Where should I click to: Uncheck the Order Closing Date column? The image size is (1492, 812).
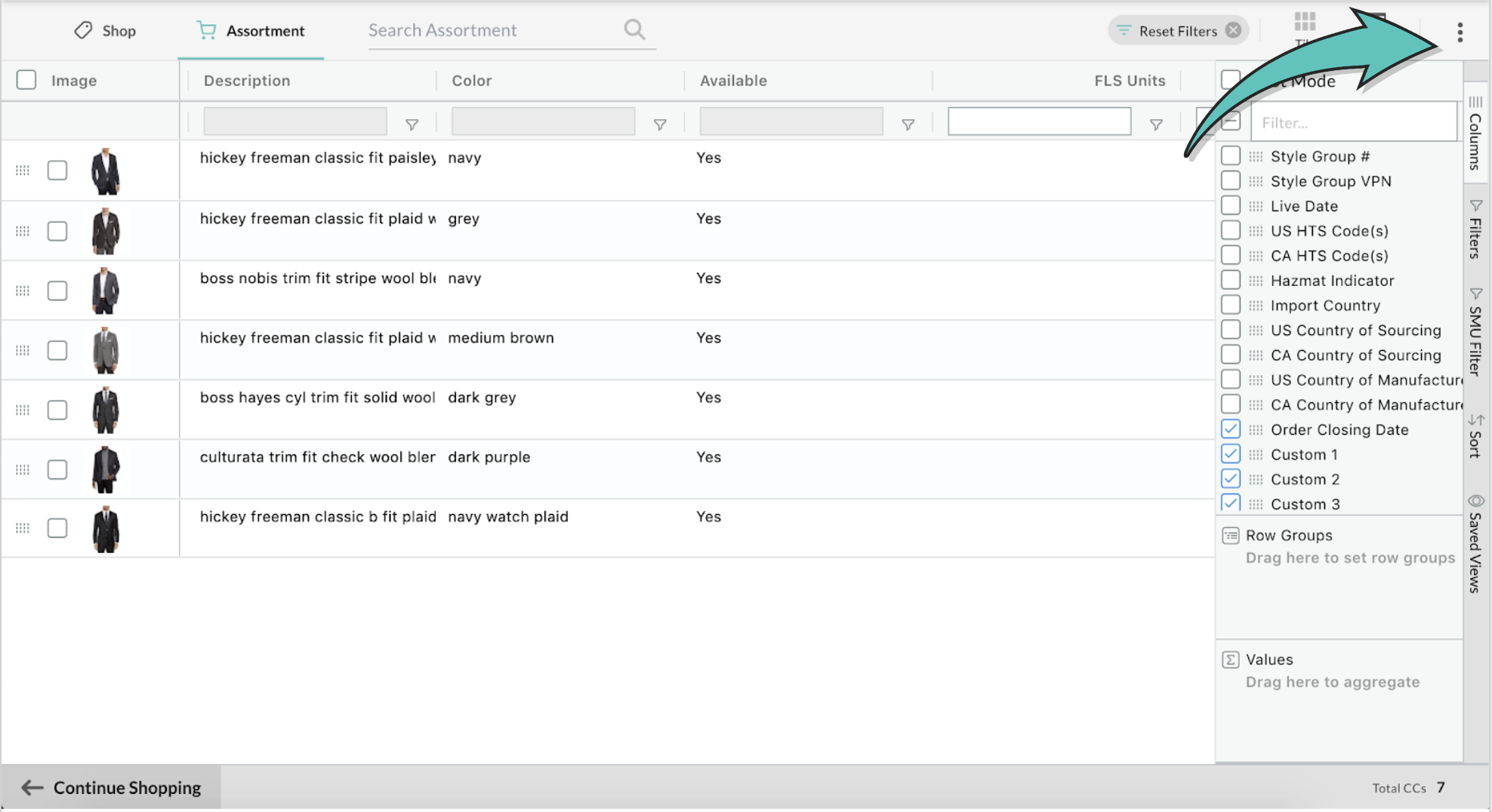point(1231,429)
